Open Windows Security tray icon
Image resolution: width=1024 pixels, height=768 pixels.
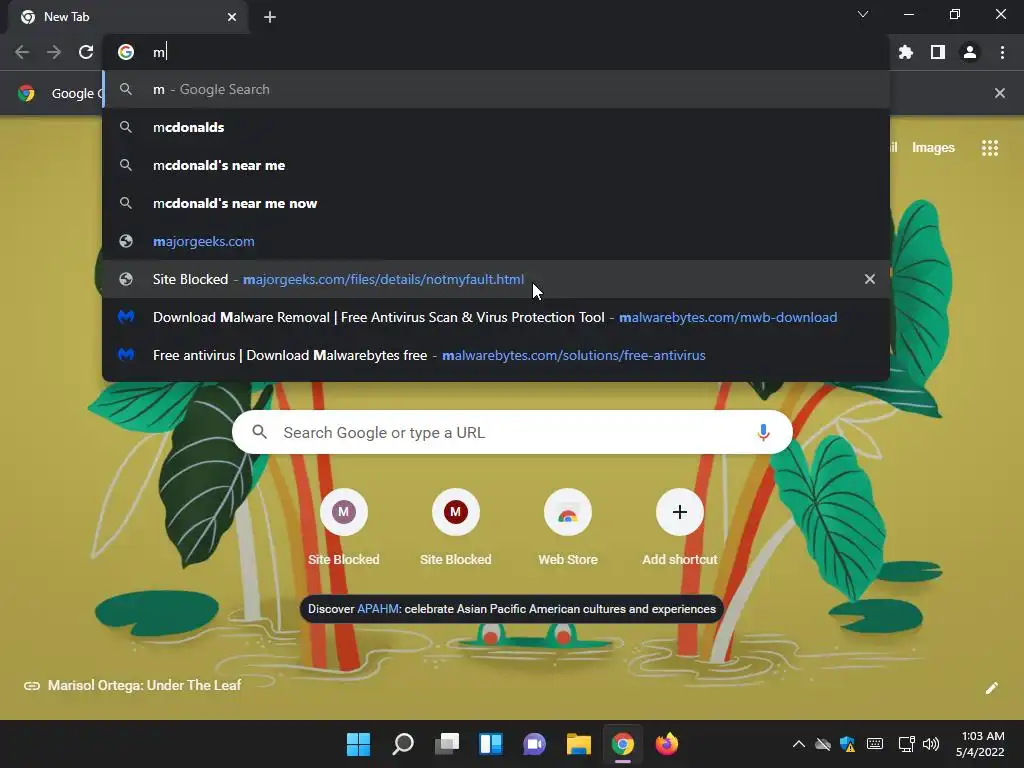coord(848,744)
